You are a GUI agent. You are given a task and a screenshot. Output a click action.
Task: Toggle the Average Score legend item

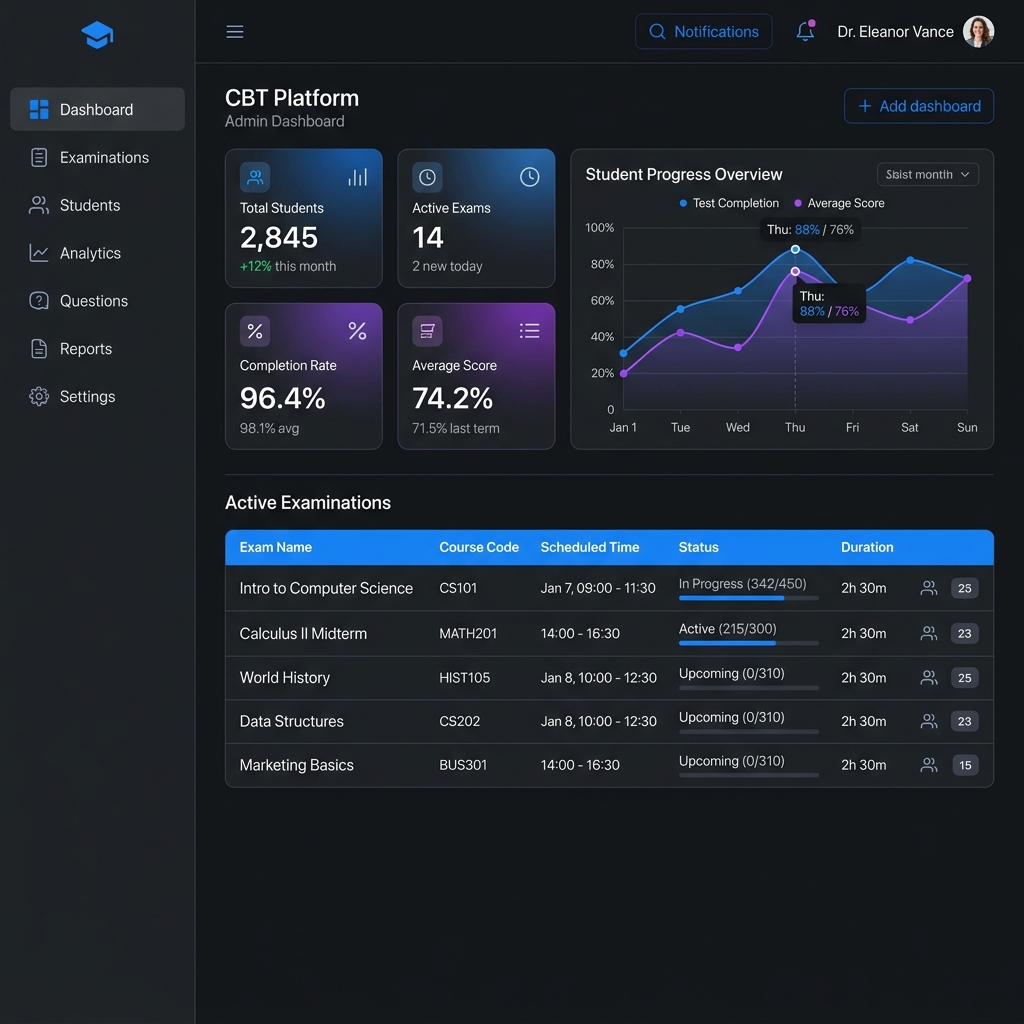[839, 203]
